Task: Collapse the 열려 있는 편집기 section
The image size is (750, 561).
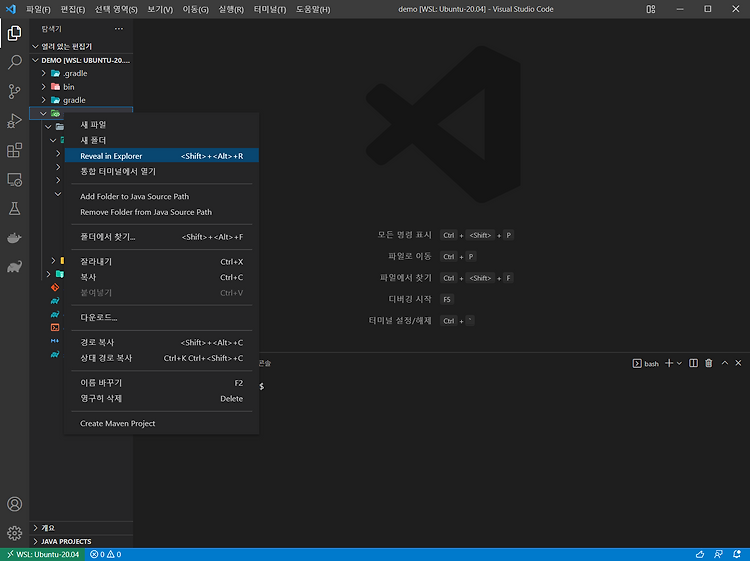Action: [x=35, y=46]
